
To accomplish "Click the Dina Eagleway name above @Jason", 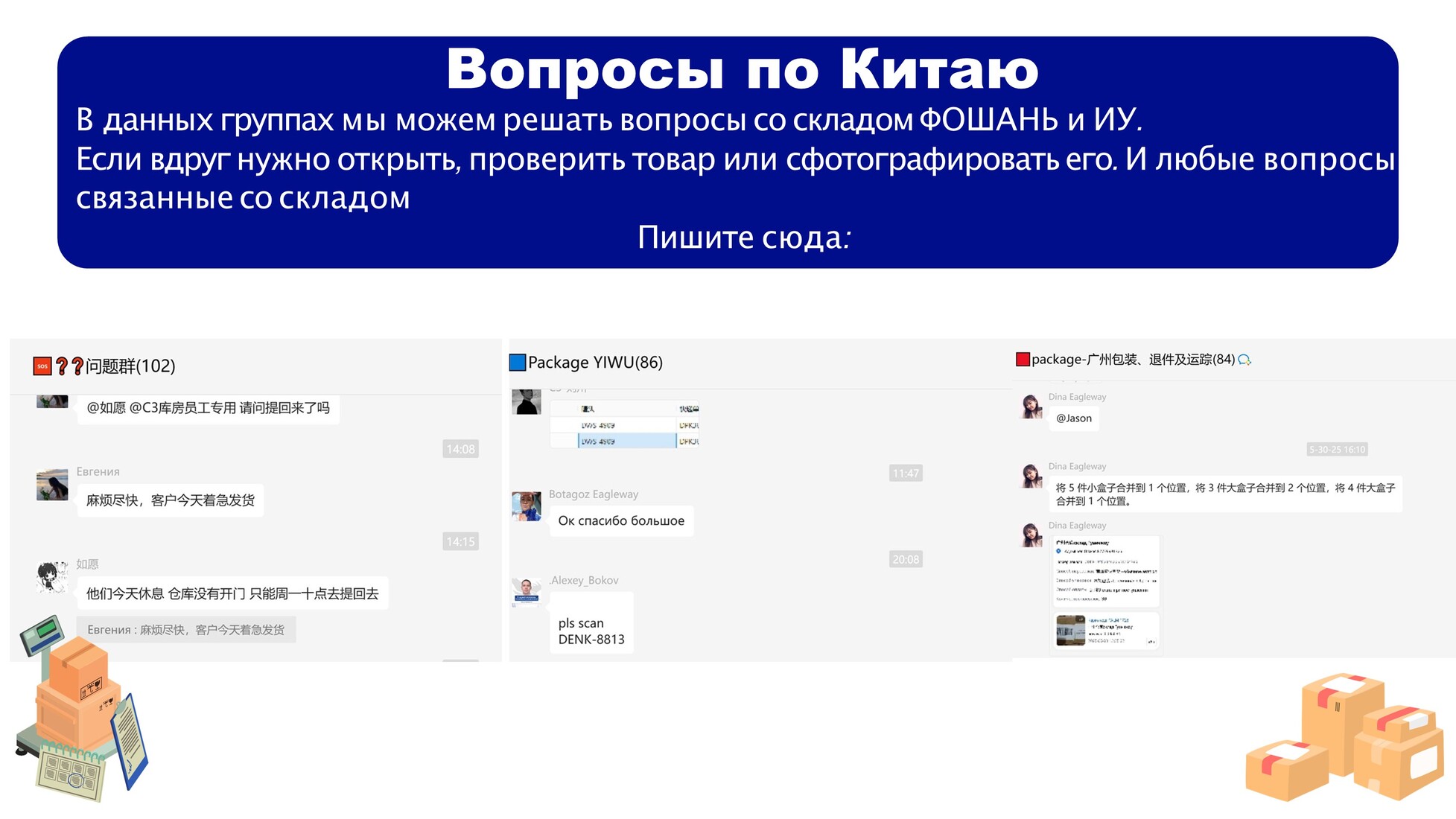I will 1077,397.
